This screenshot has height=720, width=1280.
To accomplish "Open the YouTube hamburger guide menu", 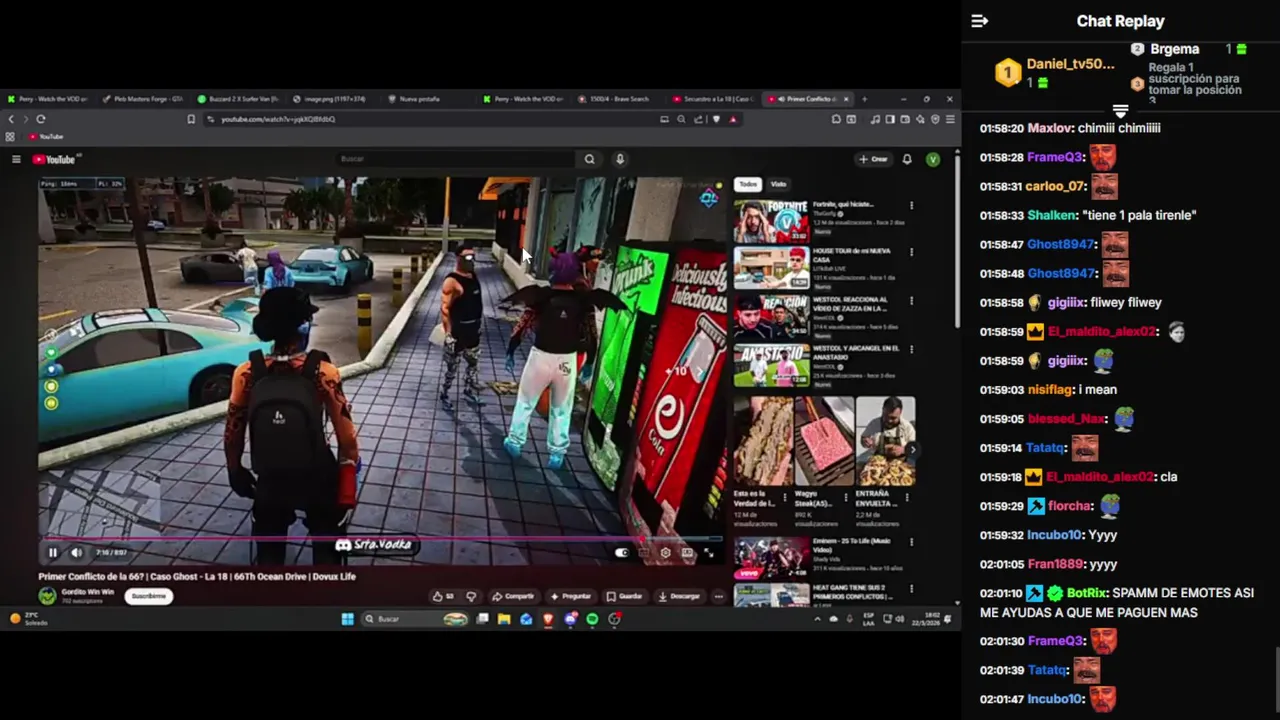I will [16, 159].
